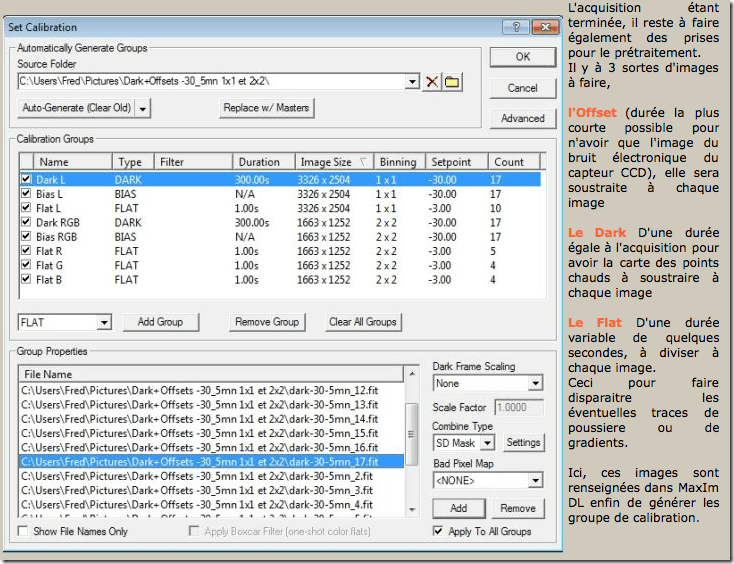Open the Source Folder path dropdown
The height and width of the screenshot is (564, 734).
pyautogui.click(x=412, y=82)
